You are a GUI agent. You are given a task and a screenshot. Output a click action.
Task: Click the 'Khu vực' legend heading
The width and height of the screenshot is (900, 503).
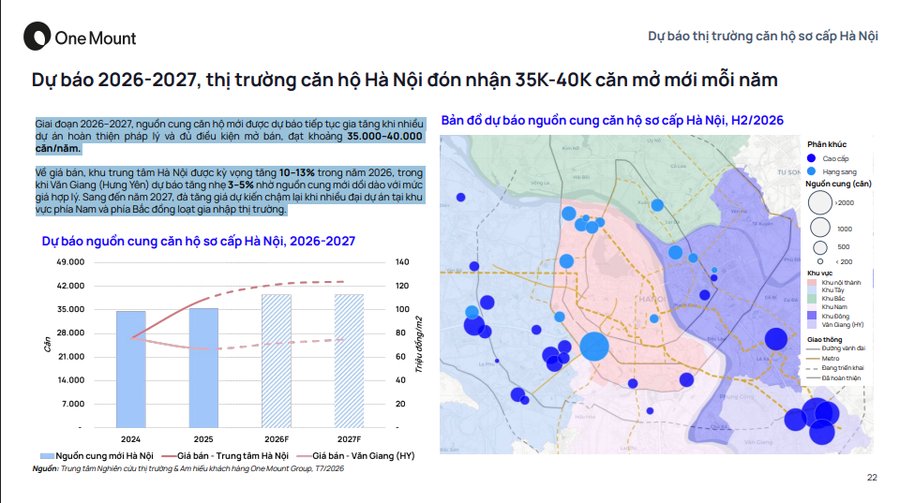[820, 273]
